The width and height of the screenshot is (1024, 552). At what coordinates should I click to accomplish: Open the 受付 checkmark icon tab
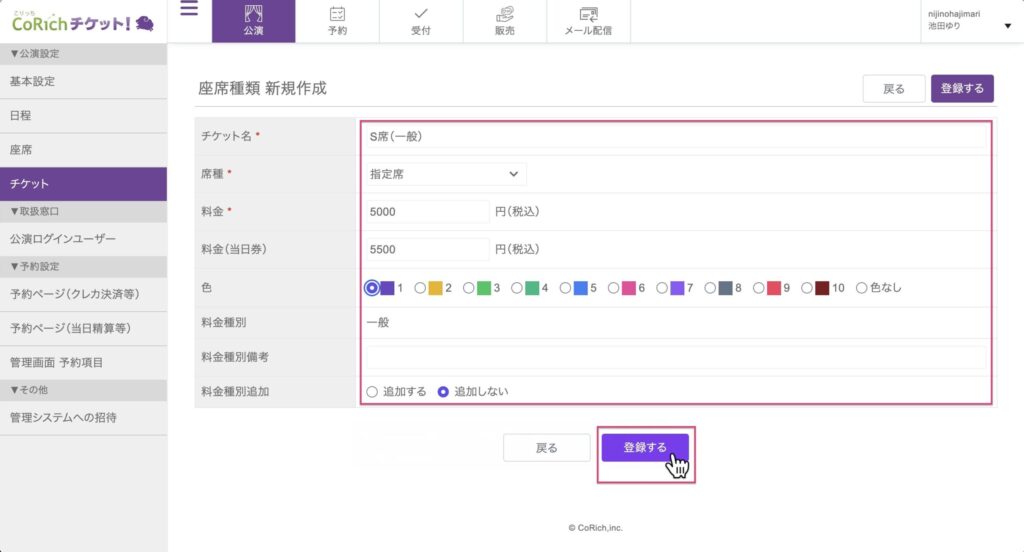(x=421, y=21)
